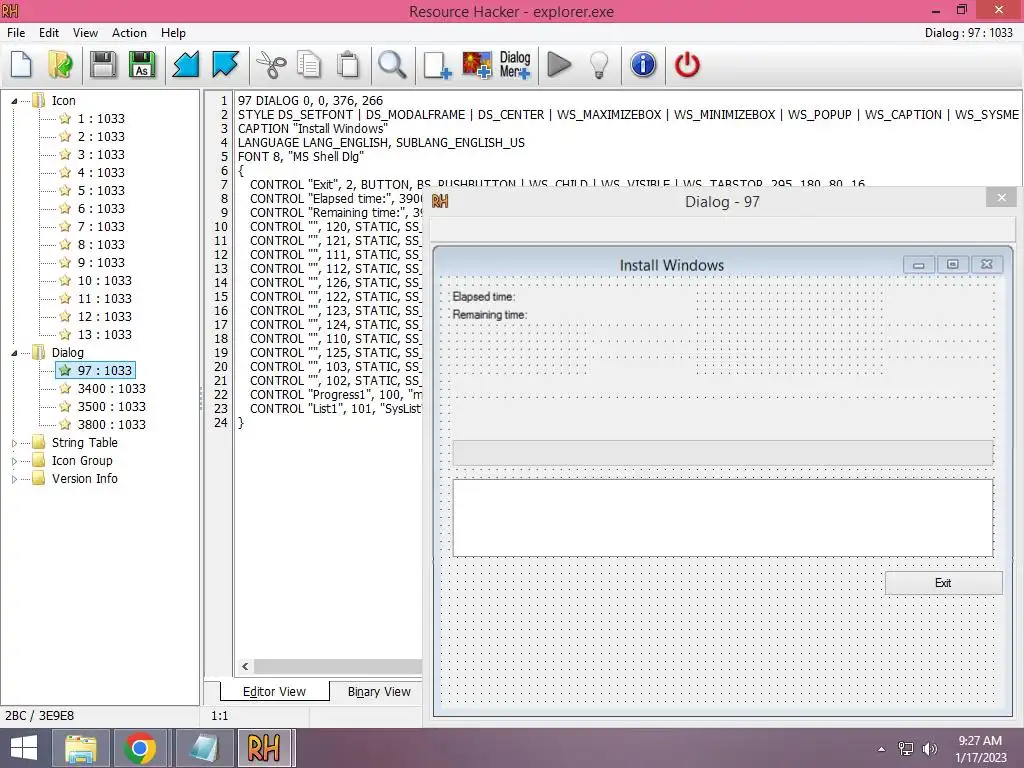Viewport: 1024px width, 768px height.
Task: Click the CAPTION "Install Windows" line in editor
Action: [x=312, y=129]
